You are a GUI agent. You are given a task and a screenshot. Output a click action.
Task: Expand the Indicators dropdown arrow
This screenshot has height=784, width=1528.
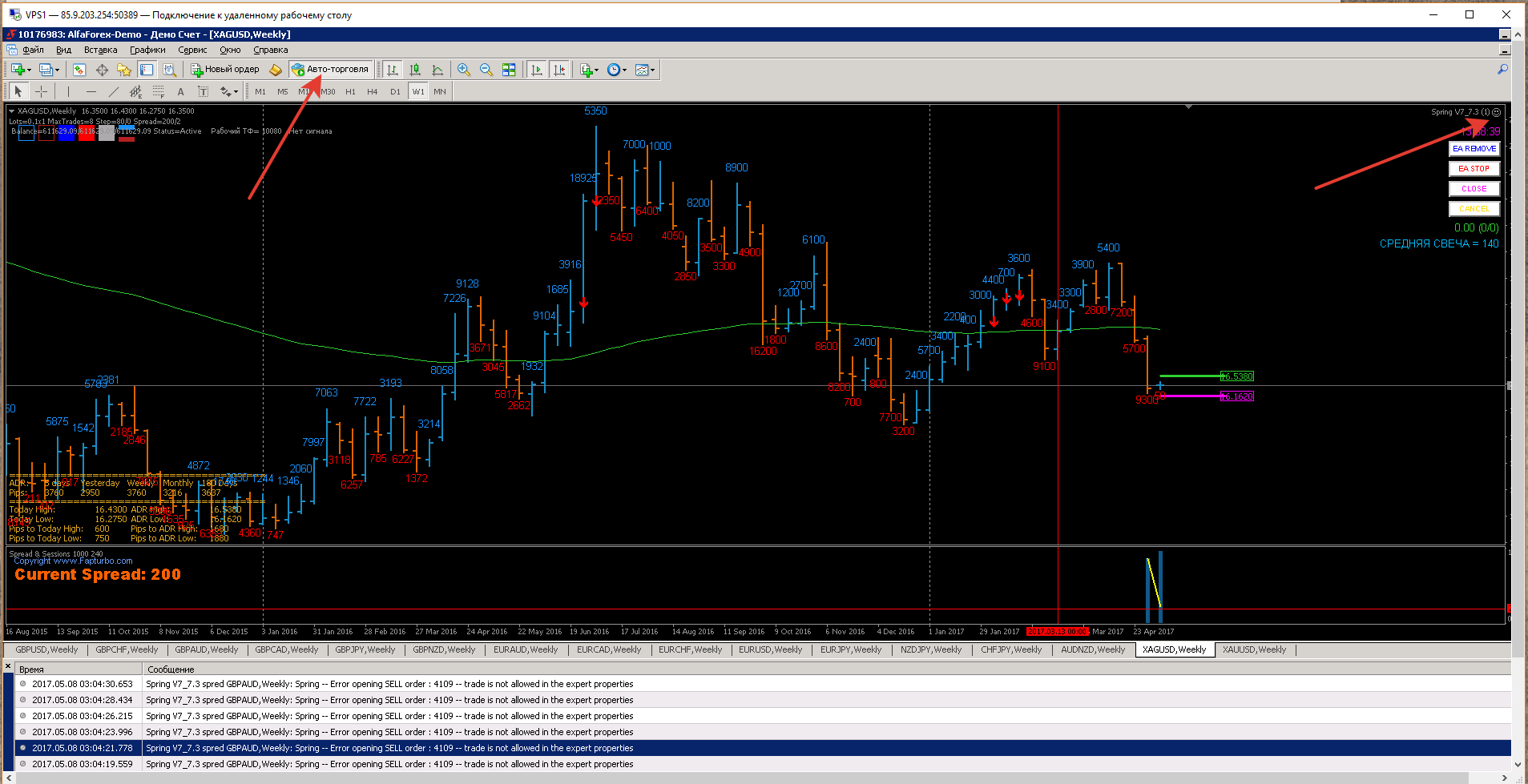pos(596,70)
